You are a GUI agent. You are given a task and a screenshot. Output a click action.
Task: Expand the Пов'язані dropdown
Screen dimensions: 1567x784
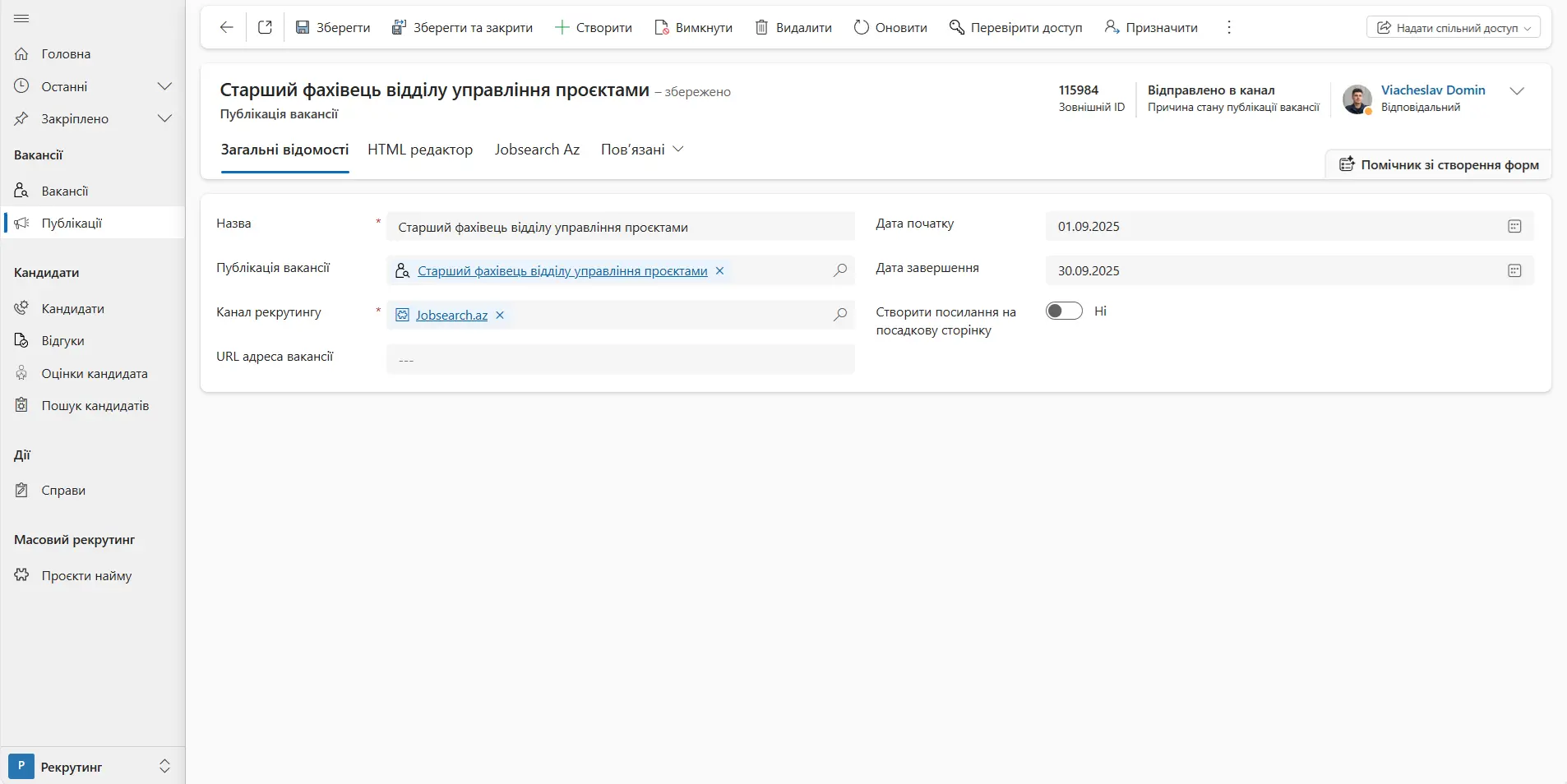(x=677, y=149)
